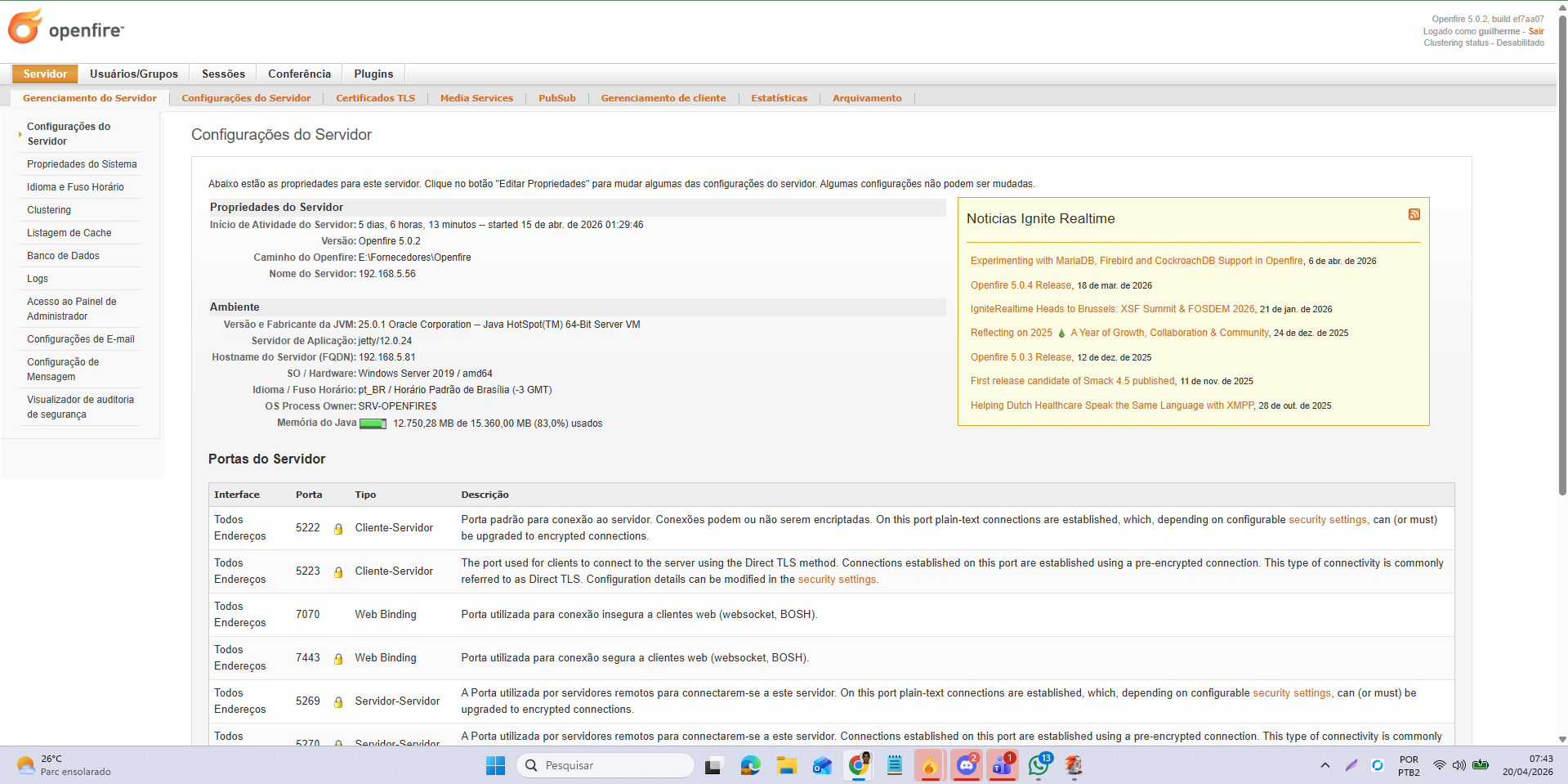The width and height of the screenshot is (1568, 784).
Task: Open the Windows Start menu
Action: (495, 765)
